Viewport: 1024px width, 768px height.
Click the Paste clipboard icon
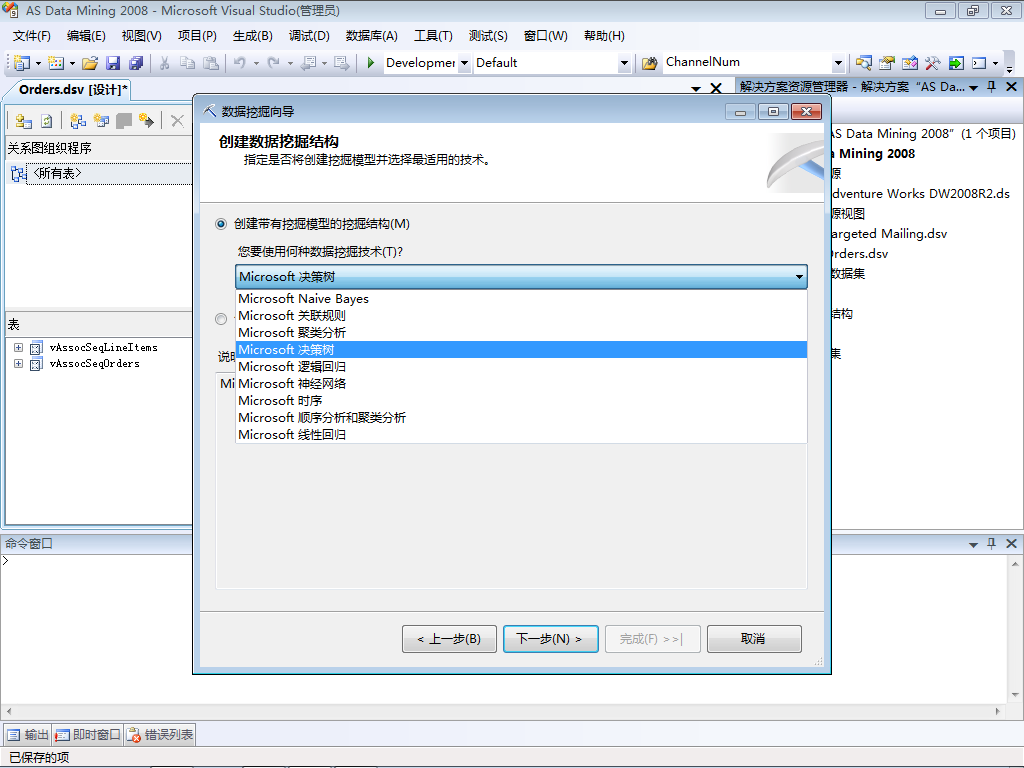coord(211,63)
